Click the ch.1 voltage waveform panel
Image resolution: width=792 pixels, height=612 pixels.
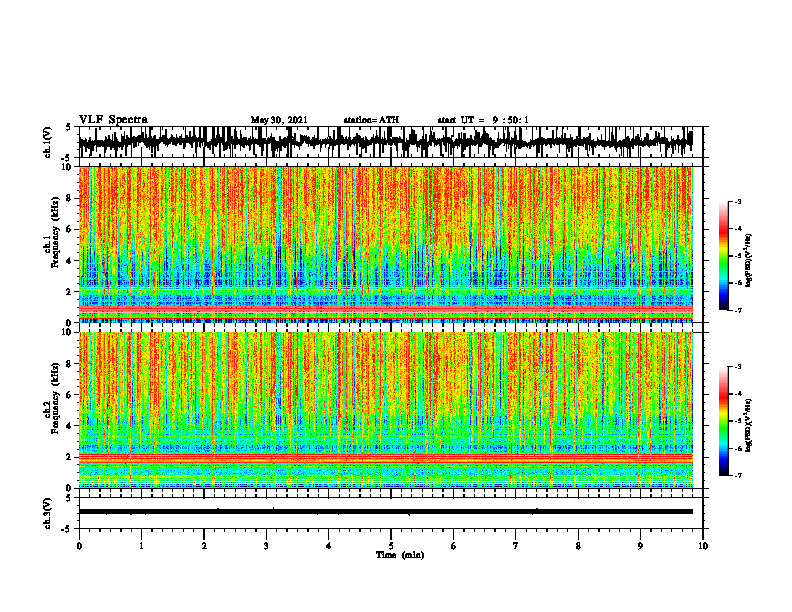pyautogui.click(x=390, y=142)
